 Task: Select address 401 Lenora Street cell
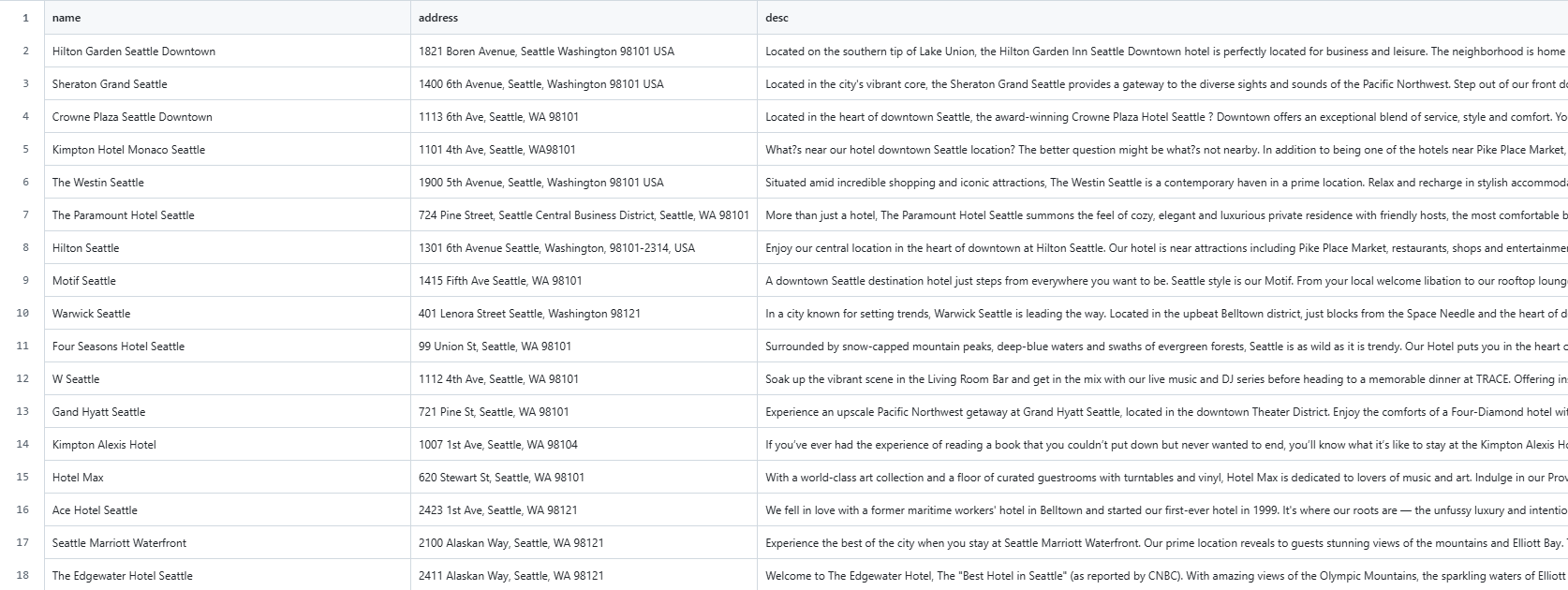point(584,314)
